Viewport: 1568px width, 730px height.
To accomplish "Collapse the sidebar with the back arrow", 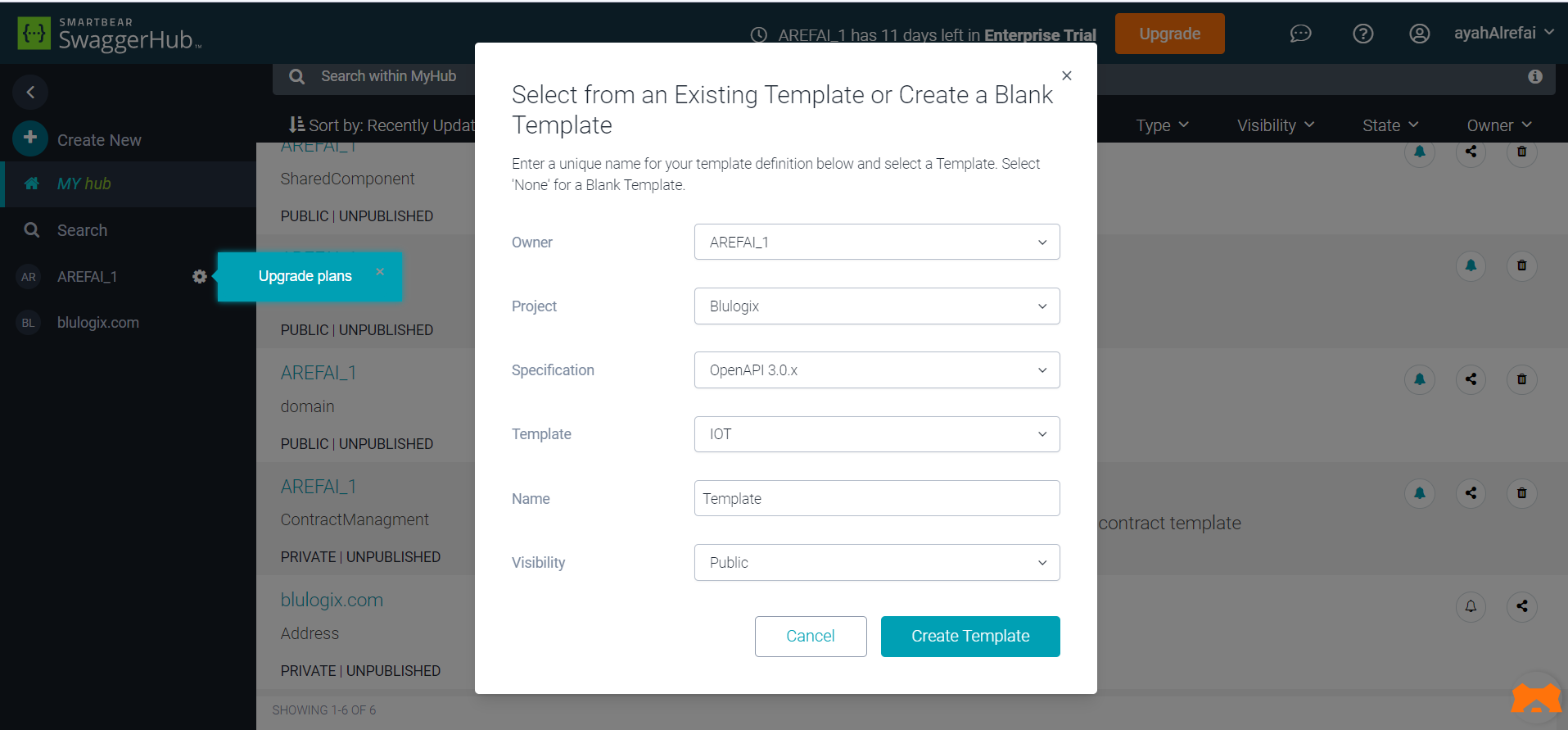I will tap(30, 92).
